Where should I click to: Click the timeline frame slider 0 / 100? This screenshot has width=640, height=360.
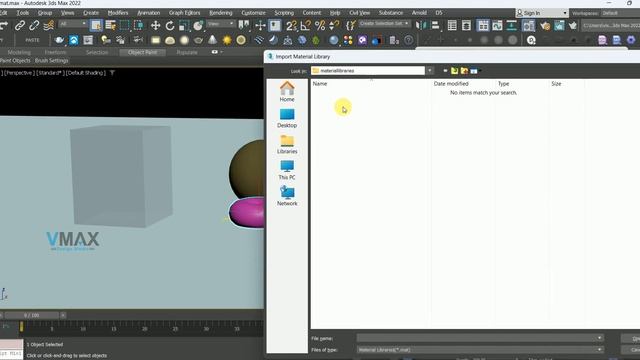click(32, 315)
